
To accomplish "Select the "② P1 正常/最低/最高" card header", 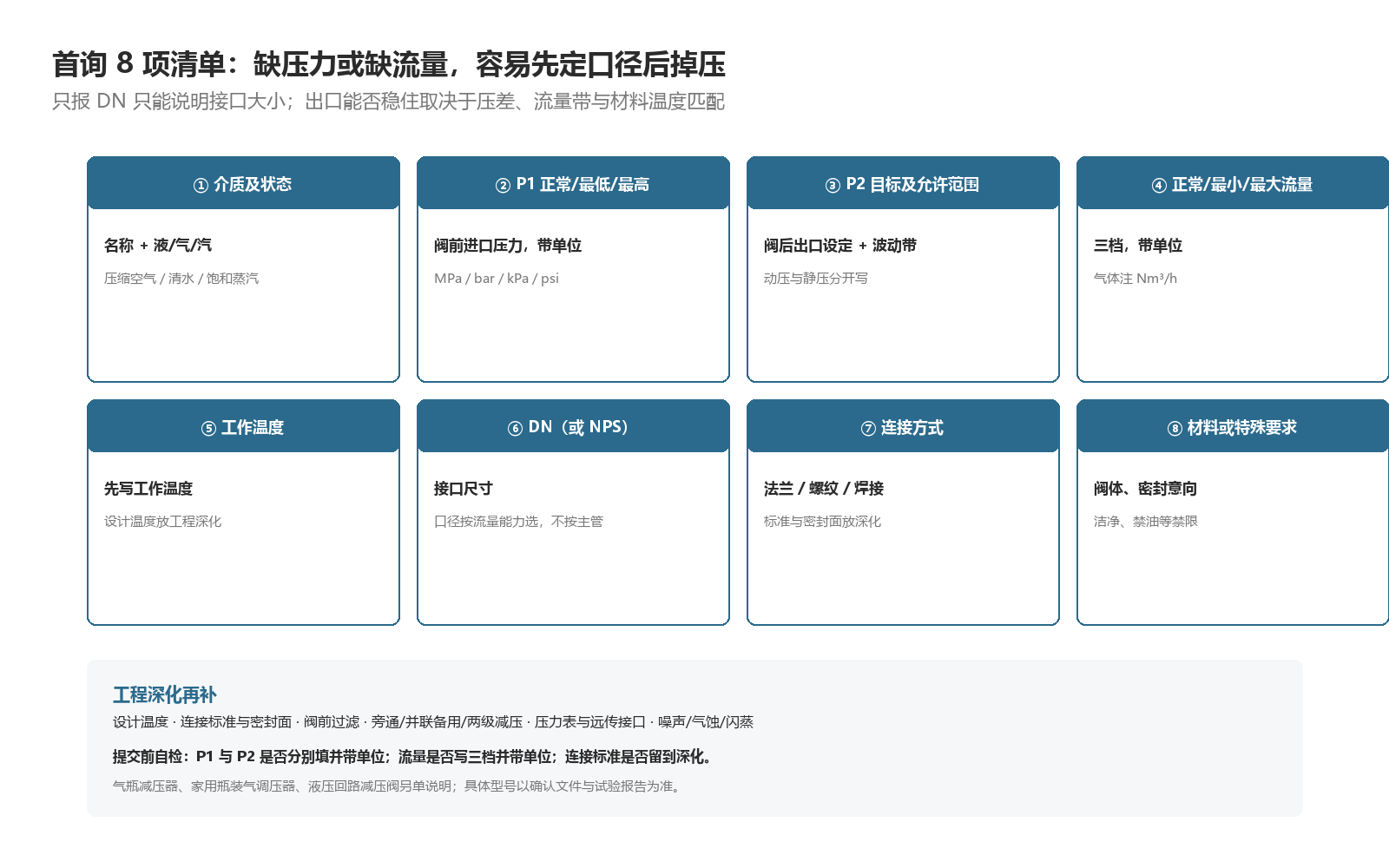I will point(573,183).
